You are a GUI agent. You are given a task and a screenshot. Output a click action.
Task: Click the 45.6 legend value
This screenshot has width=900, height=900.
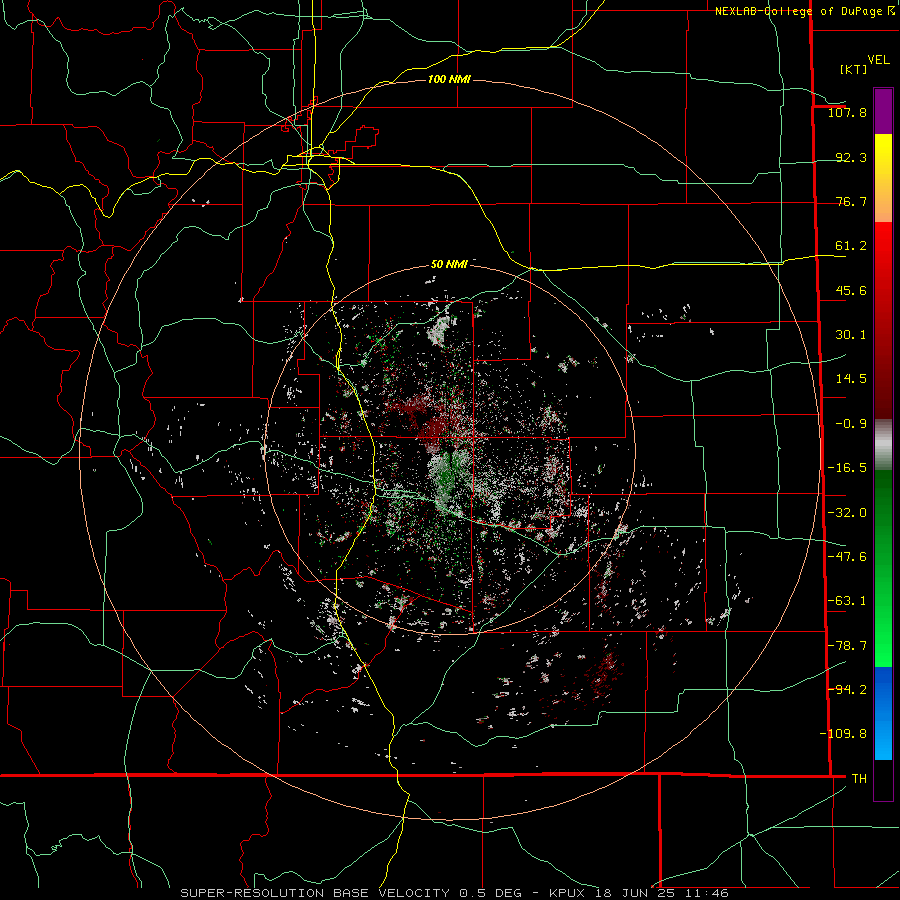(x=851, y=290)
